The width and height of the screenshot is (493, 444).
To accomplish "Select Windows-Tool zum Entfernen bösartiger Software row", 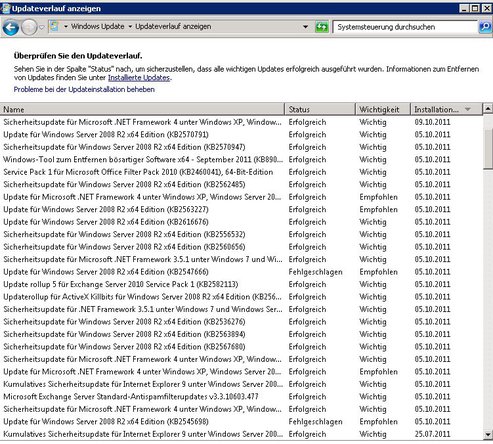I will coord(241,160).
